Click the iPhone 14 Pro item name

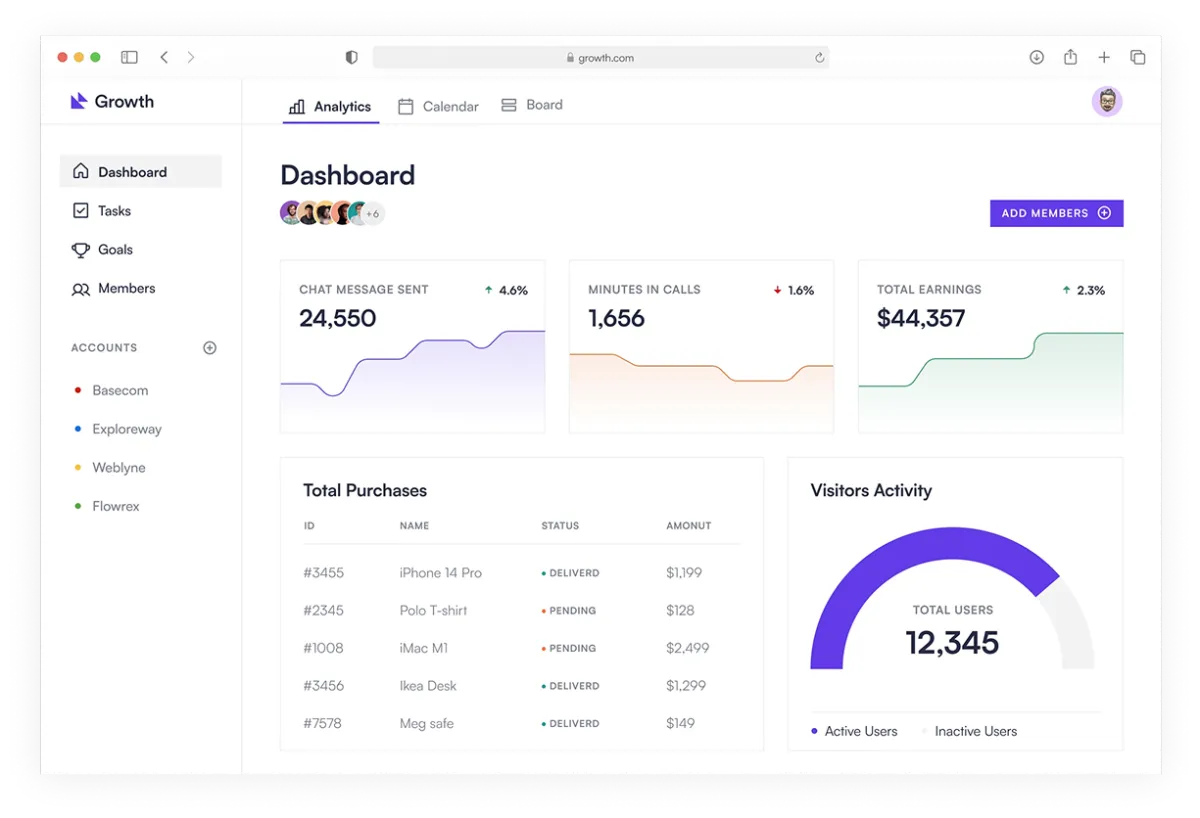[x=440, y=573]
